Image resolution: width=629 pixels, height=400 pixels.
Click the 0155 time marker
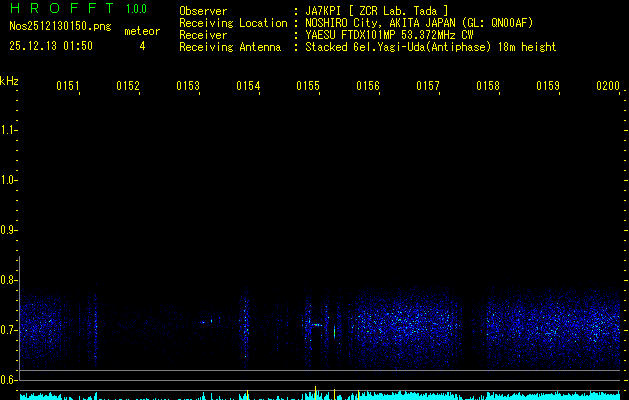point(308,86)
